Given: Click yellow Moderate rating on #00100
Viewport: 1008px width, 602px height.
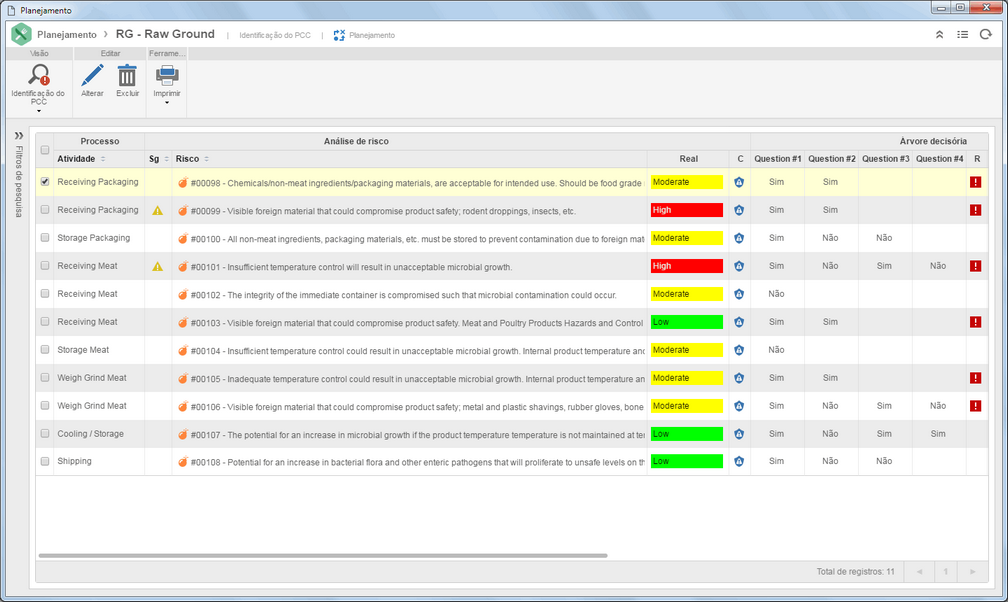Looking at the screenshot, I should coord(687,238).
